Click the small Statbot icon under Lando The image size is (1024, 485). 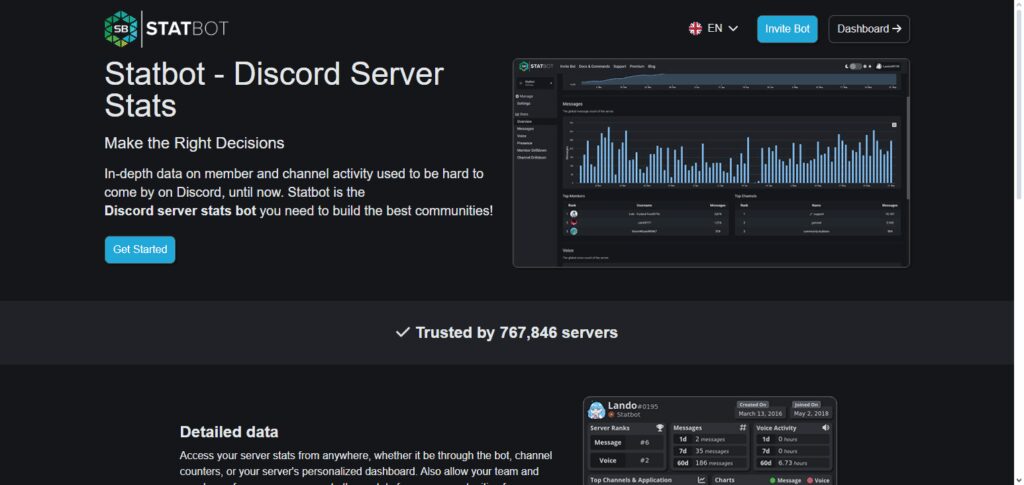click(611, 415)
